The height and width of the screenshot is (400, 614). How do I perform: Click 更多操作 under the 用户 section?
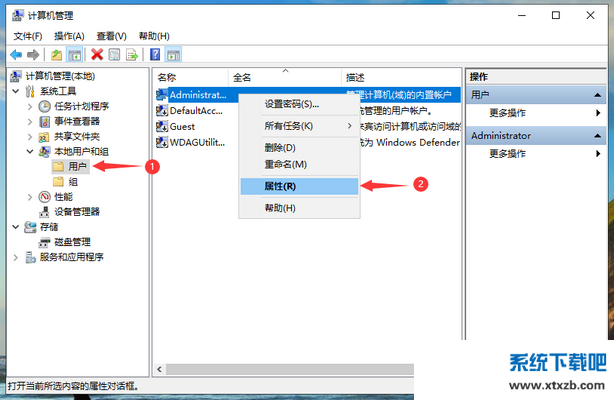coord(507,113)
